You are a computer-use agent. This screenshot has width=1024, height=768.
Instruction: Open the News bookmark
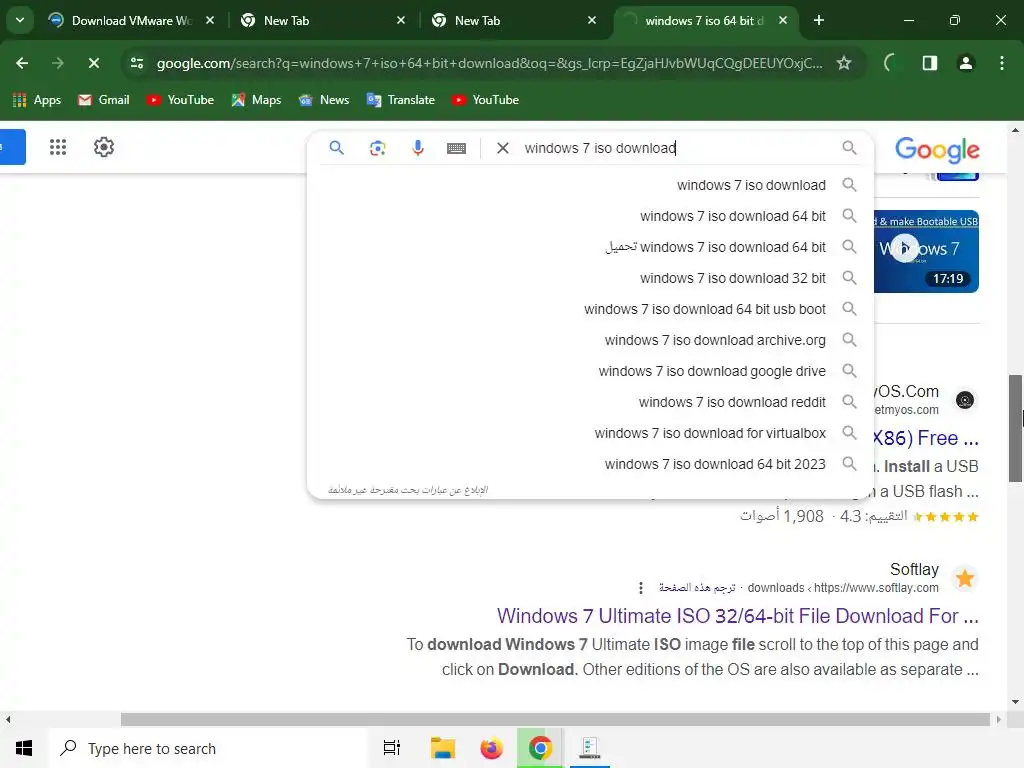[324, 100]
